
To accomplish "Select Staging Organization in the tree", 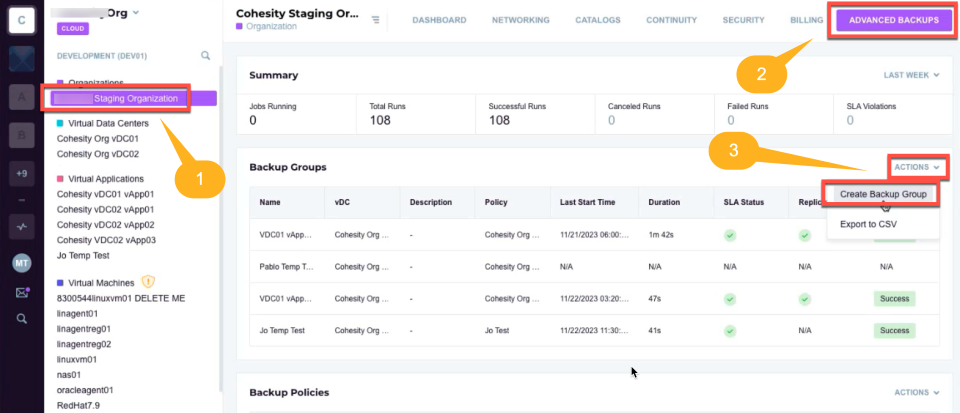I will [134, 98].
